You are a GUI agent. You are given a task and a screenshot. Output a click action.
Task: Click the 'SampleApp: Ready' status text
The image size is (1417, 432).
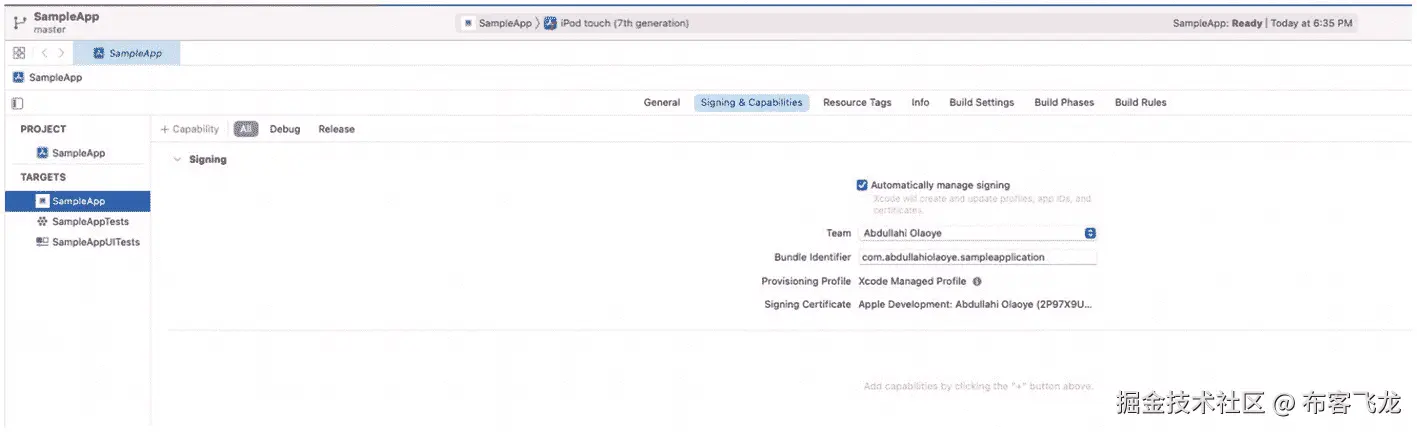(1217, 23)
